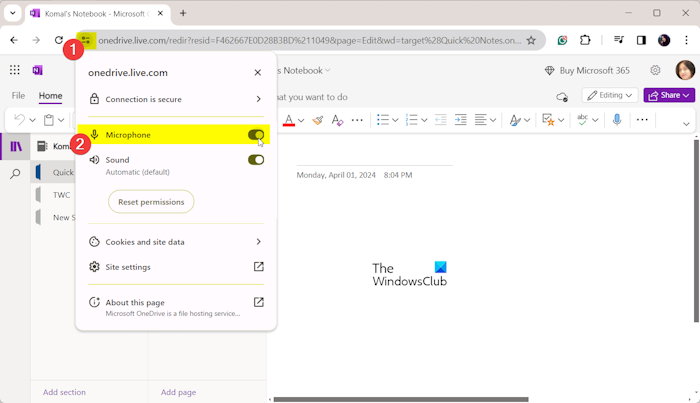Select the Home ribbon tab
The image size is (700, 403).
(x=50, y=96)
